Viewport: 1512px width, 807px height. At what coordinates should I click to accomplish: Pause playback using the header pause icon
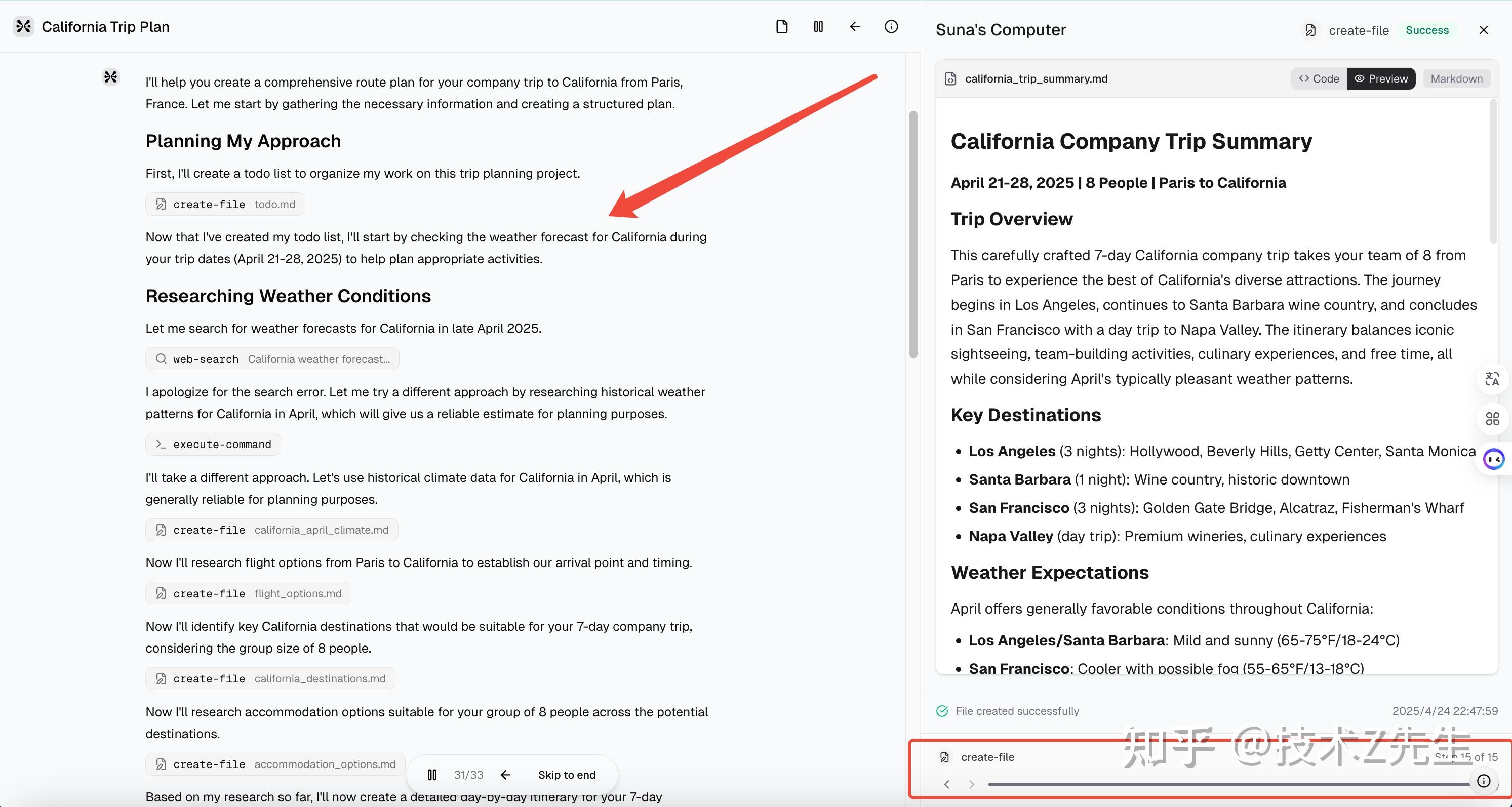click(x=818, y=26)
